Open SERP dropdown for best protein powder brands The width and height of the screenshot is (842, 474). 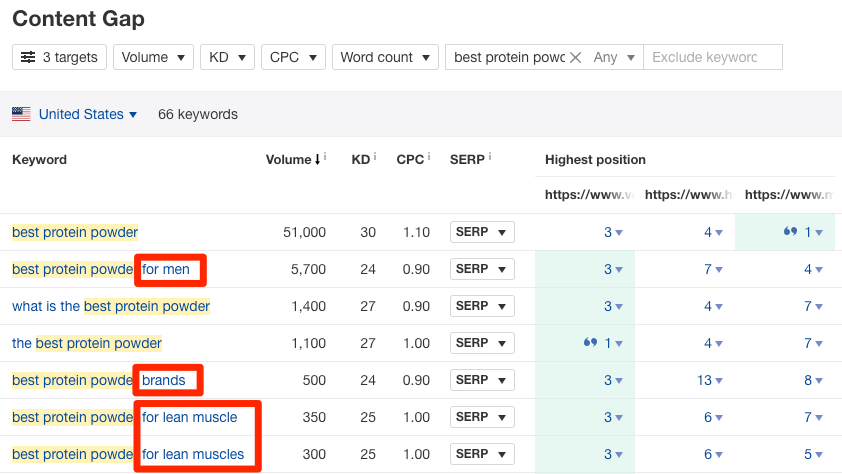[x=482, y=380]
